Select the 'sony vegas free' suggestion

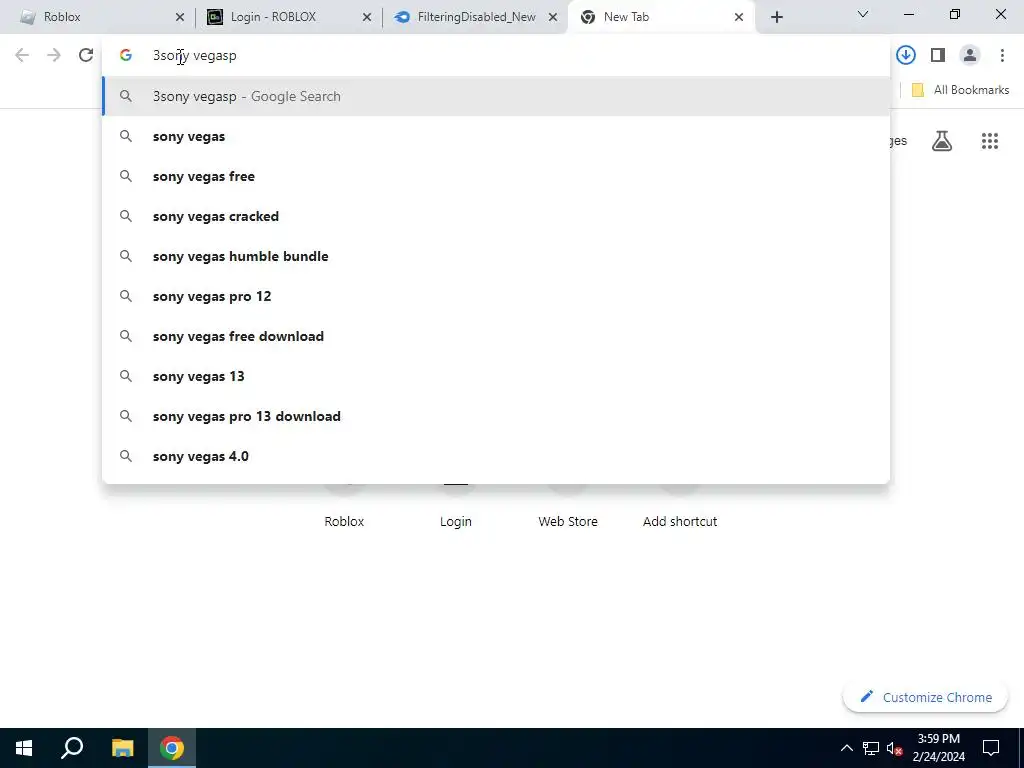496,176
